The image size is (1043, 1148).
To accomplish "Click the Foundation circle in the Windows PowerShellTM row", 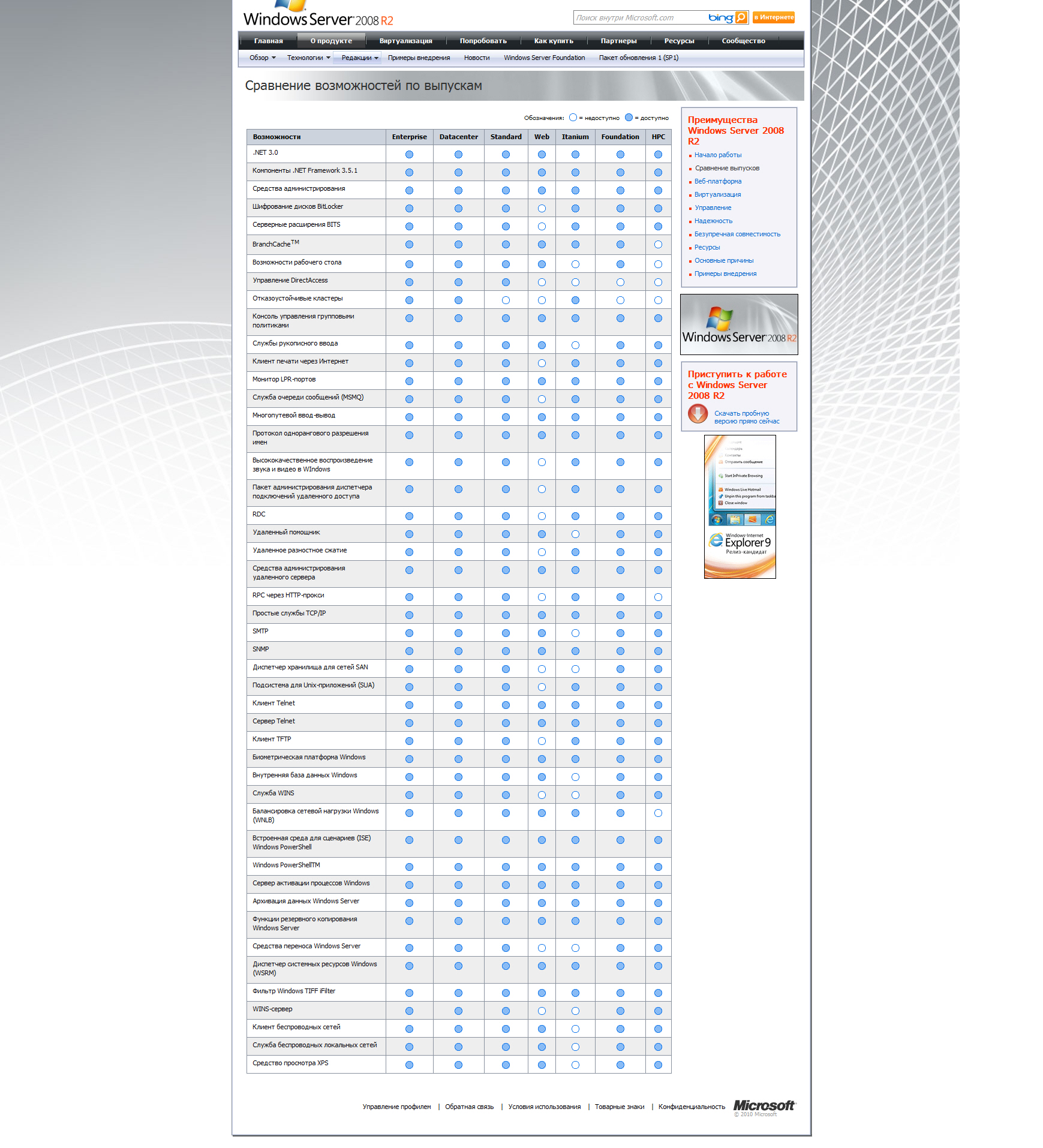I will tap(620, 867).
